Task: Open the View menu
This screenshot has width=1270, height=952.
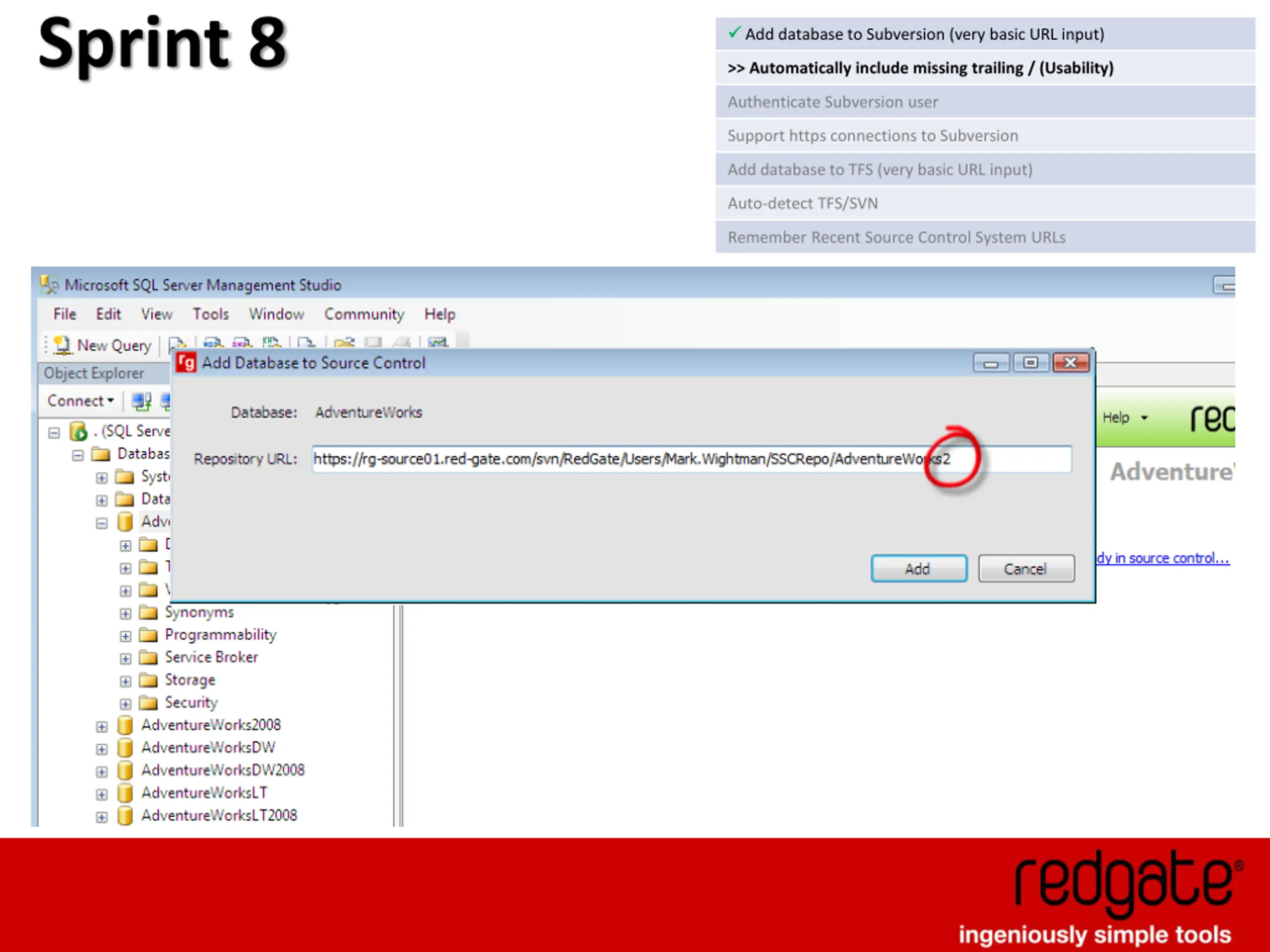Action: coord(157,314)
